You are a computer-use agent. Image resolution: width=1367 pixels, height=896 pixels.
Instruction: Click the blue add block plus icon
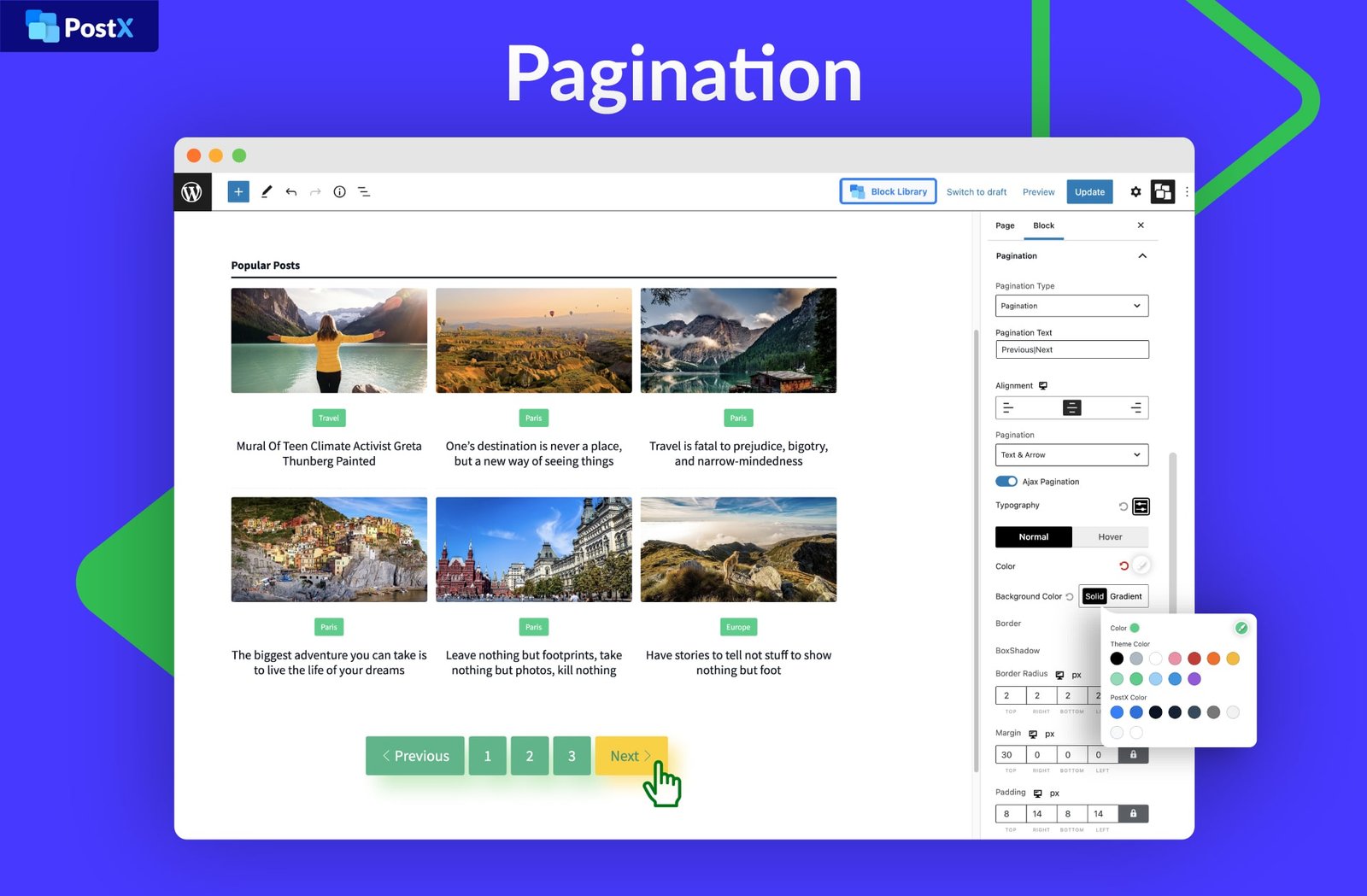pyautogui.click(x=238, y=192)
